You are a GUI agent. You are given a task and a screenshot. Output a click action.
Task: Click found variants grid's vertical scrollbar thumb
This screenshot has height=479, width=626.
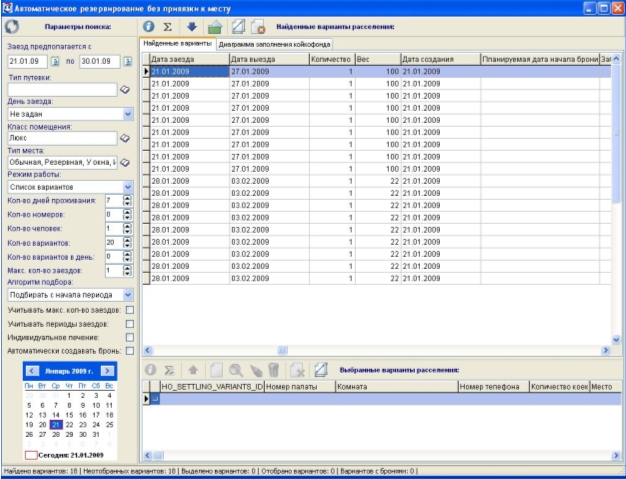pyautogui.click(x=616, y=134)
